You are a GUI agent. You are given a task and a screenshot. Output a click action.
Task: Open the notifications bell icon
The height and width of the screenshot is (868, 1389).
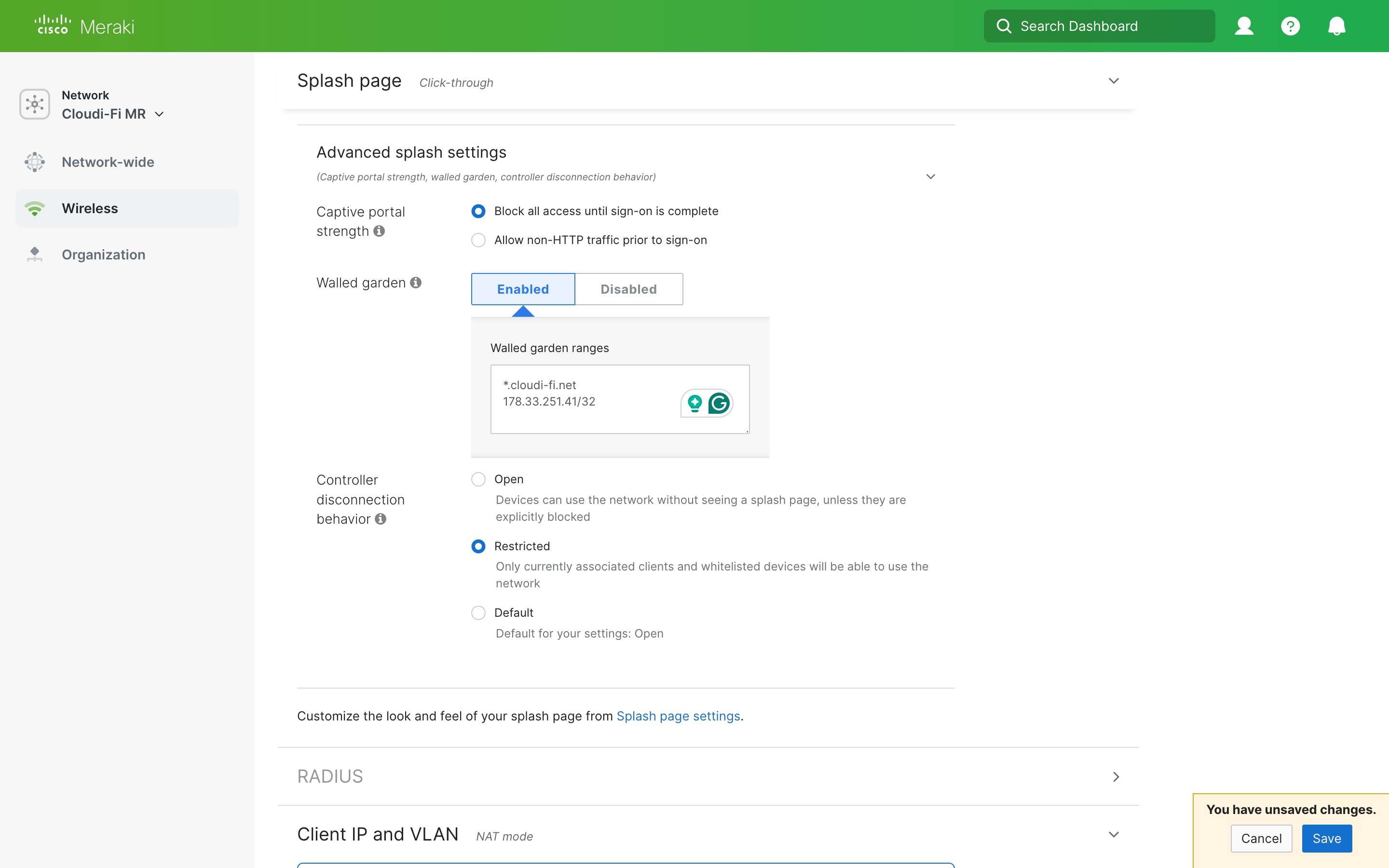click(x=1336, y=26)
